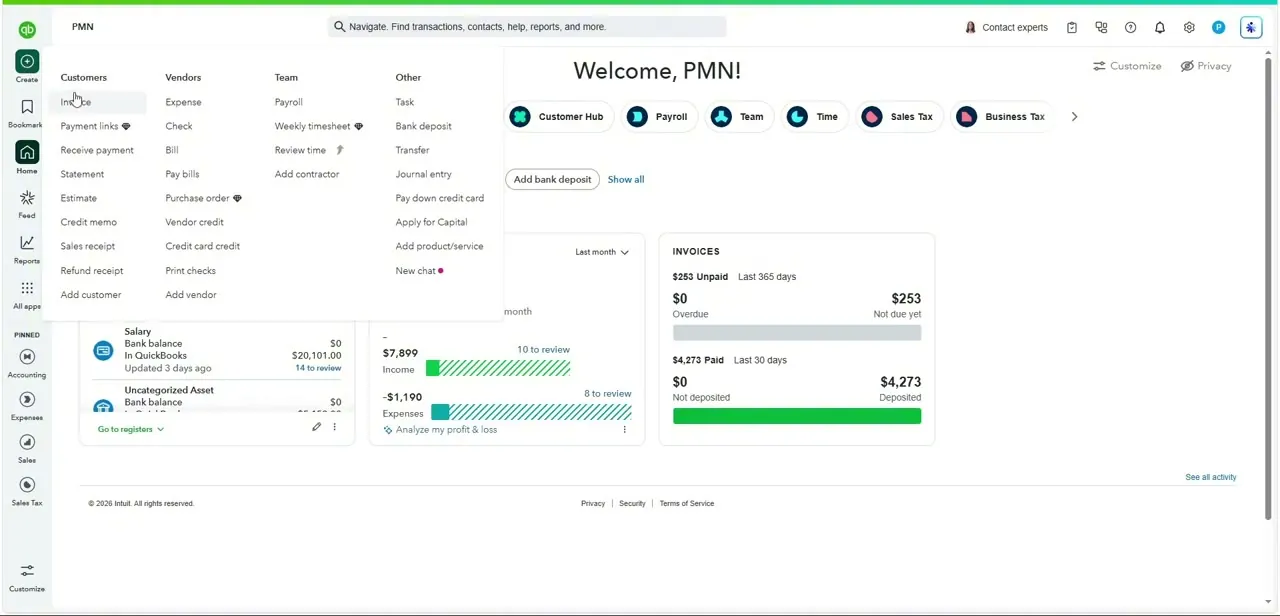
Task: Click the Income striped progress bar
Action: point(498,369)
